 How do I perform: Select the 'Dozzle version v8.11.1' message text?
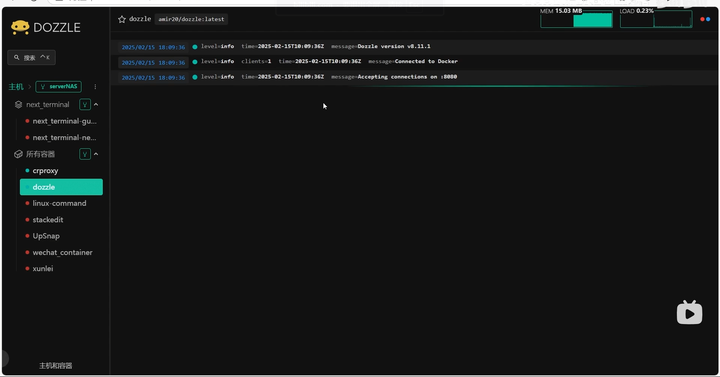394,46
